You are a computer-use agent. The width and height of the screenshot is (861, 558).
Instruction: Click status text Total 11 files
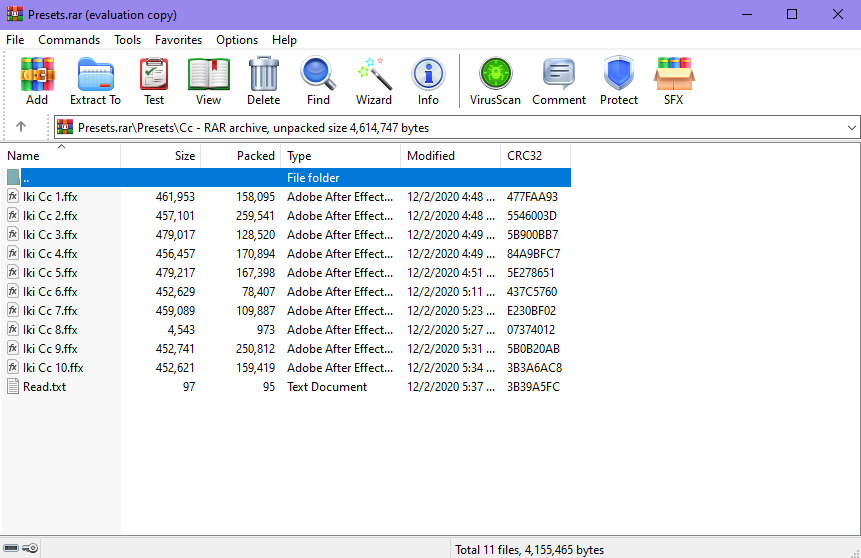529,549
